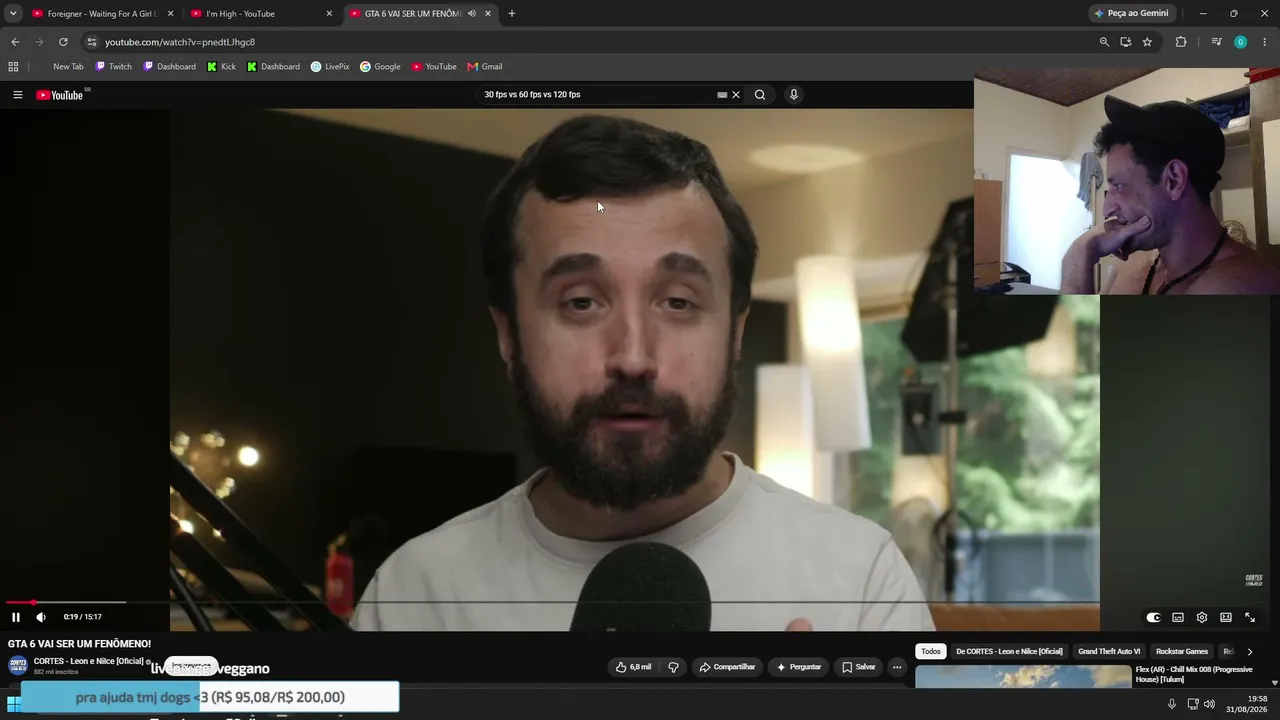Click the Compartilhar share button
This screenshot has height=720, width=1280.
pos(727,667)
